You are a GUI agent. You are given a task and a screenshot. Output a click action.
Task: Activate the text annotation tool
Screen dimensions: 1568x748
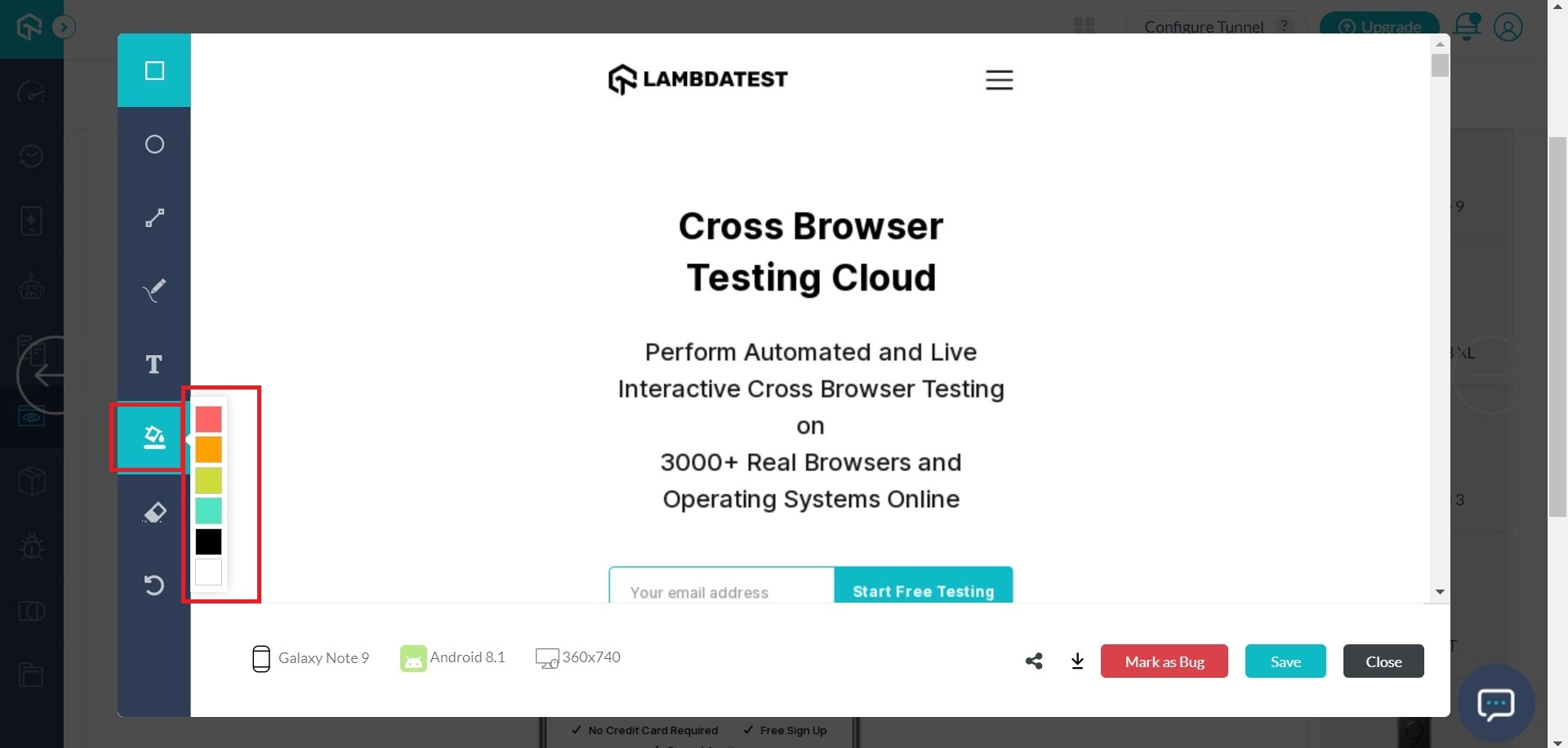[x=154, y=364]
